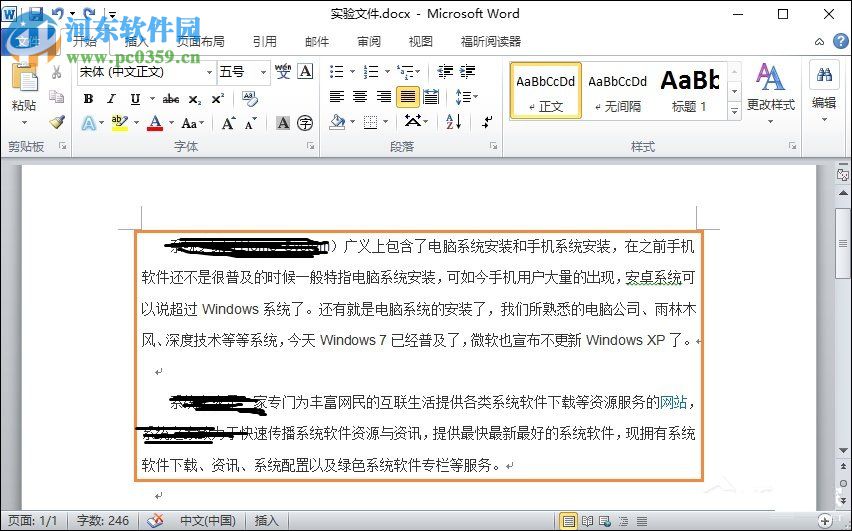Open 更改样式 change styles button

(x=770, y=92)
